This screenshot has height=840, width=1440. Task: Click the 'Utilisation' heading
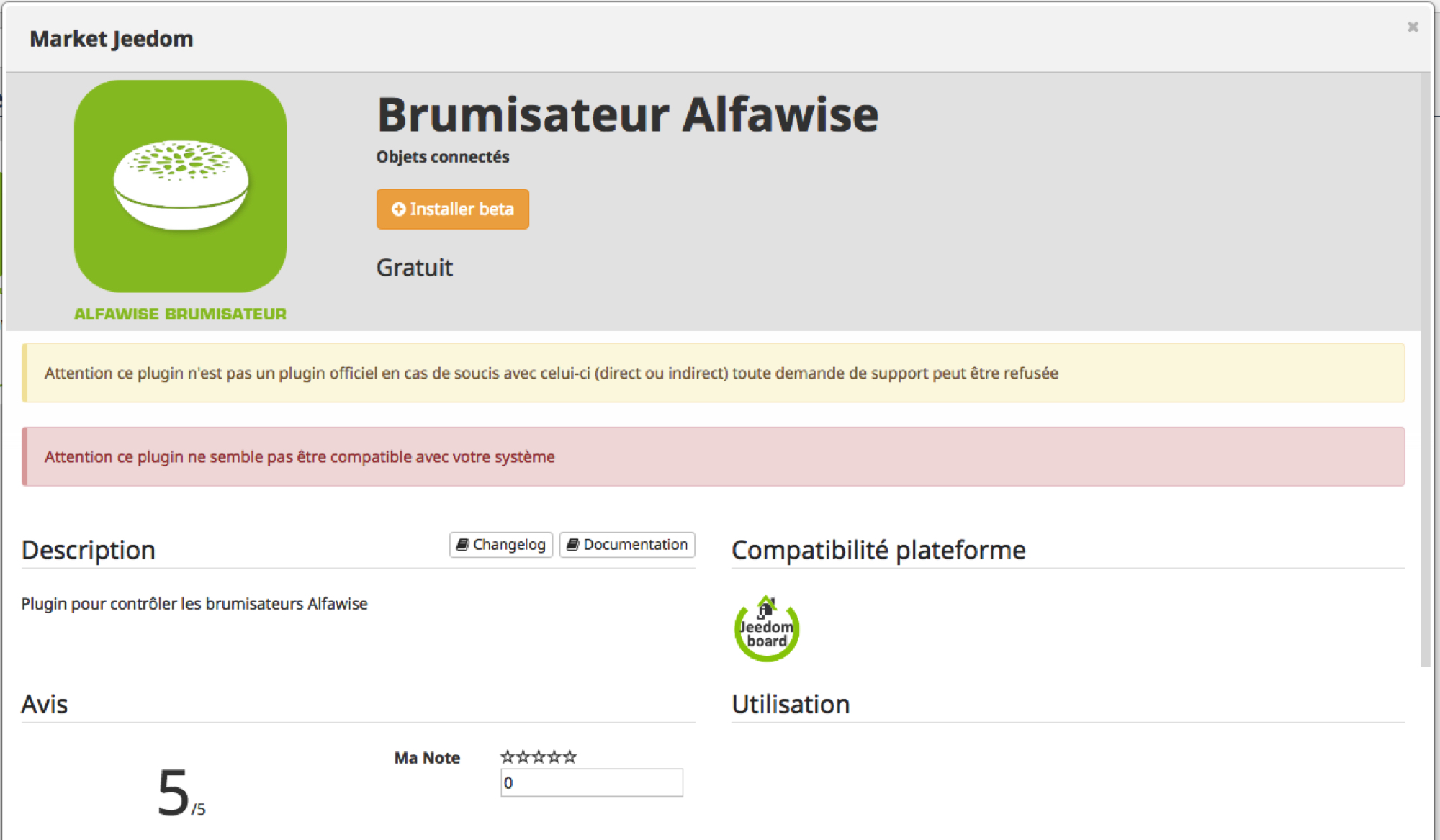(x=791, y=704)
